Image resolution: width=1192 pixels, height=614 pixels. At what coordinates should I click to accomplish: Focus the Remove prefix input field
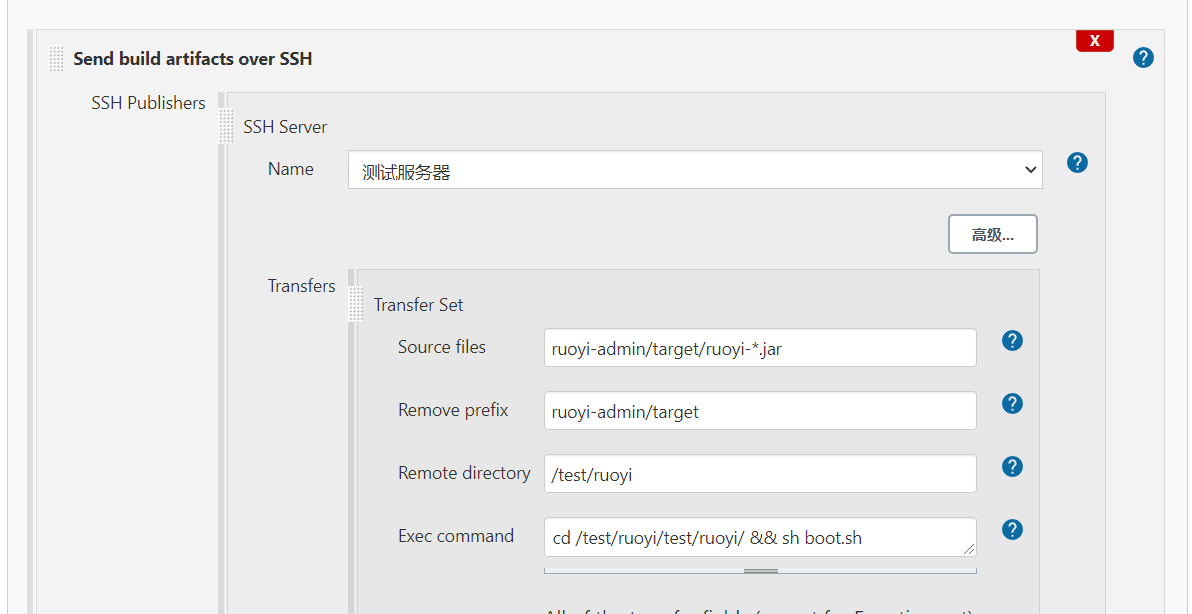[x=760, y=411]
